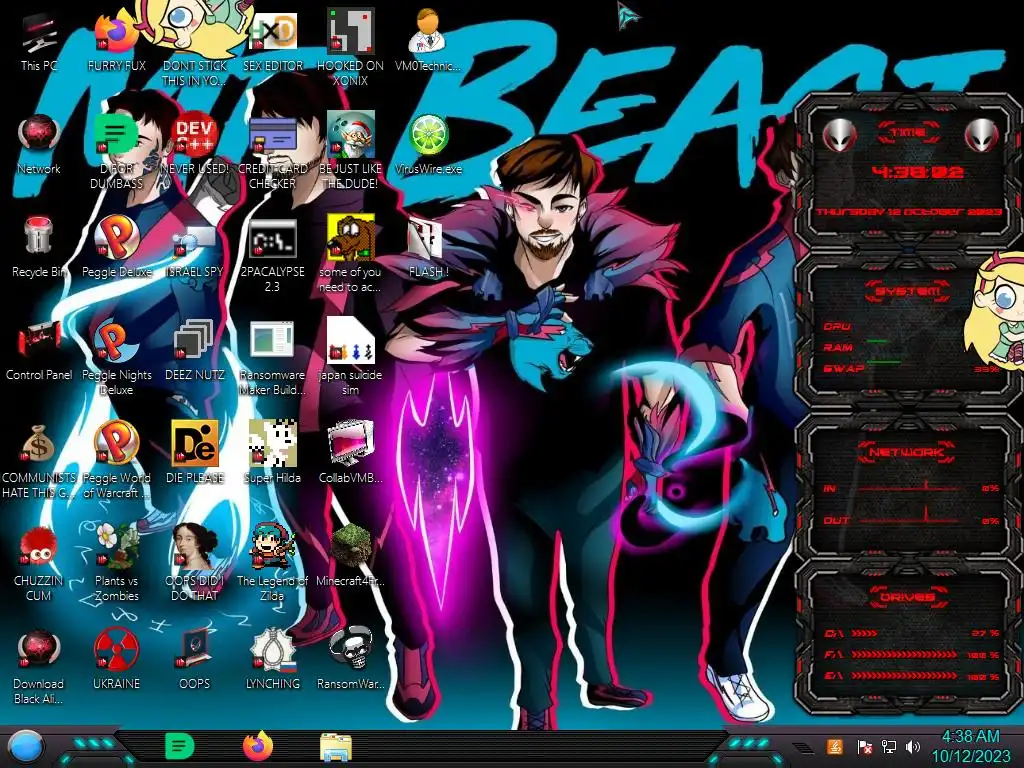1024x768 pixels.
Task: Click the orange Java tray icon
Action: 835,746
